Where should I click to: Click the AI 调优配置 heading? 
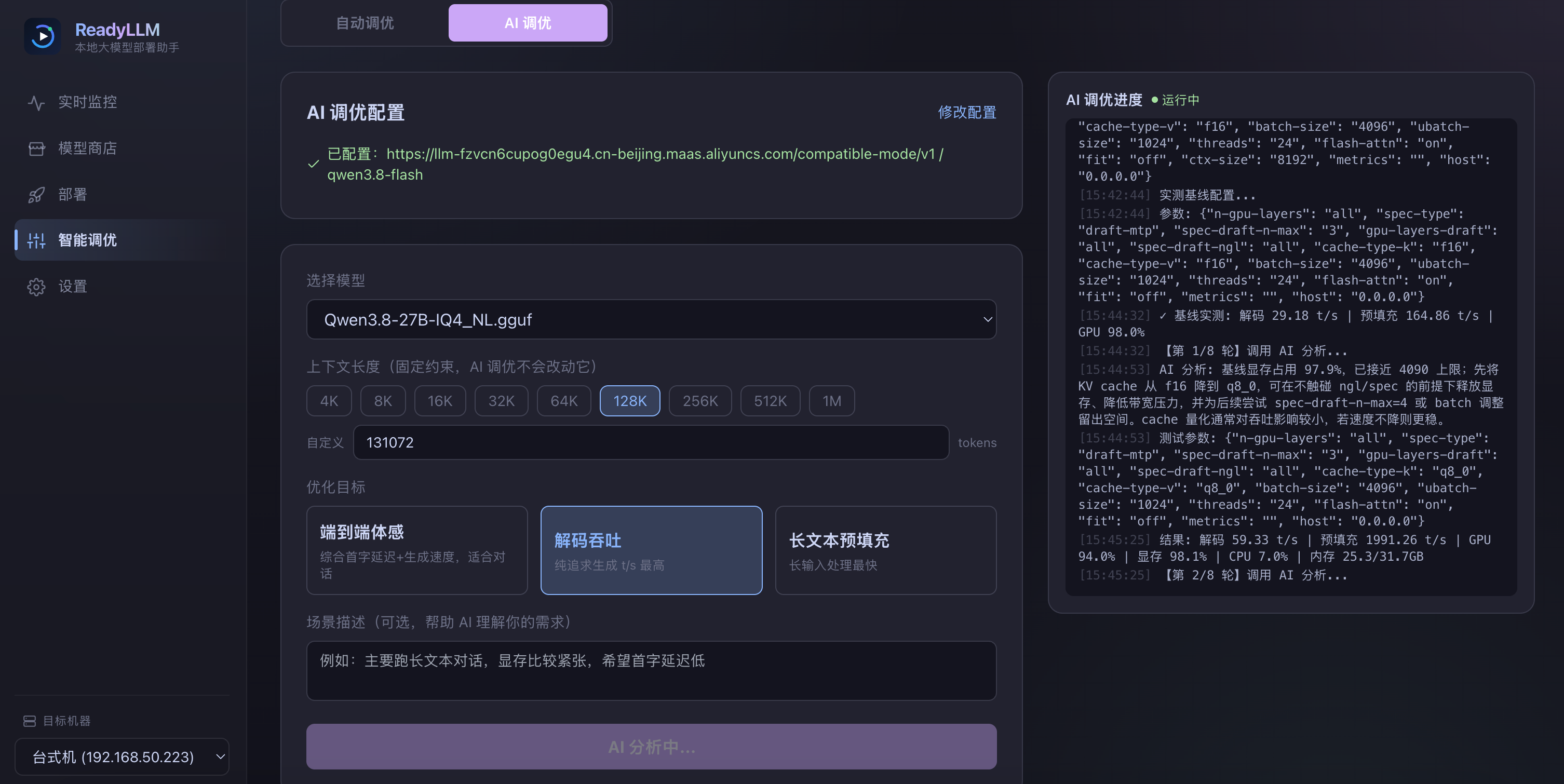356,112
